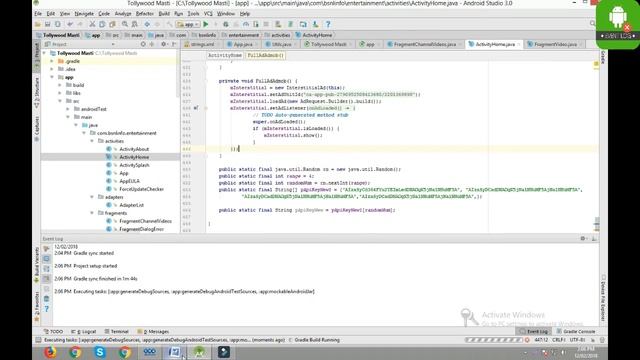The height and width of the screenshot is (360, 640).
Task: Open the Terminal tool window button
Action: coord(116,331)
